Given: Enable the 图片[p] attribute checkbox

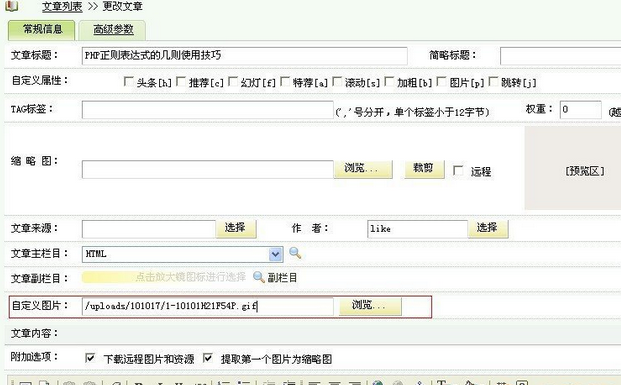Looking at the screenshot, I should tap(441, 82).
